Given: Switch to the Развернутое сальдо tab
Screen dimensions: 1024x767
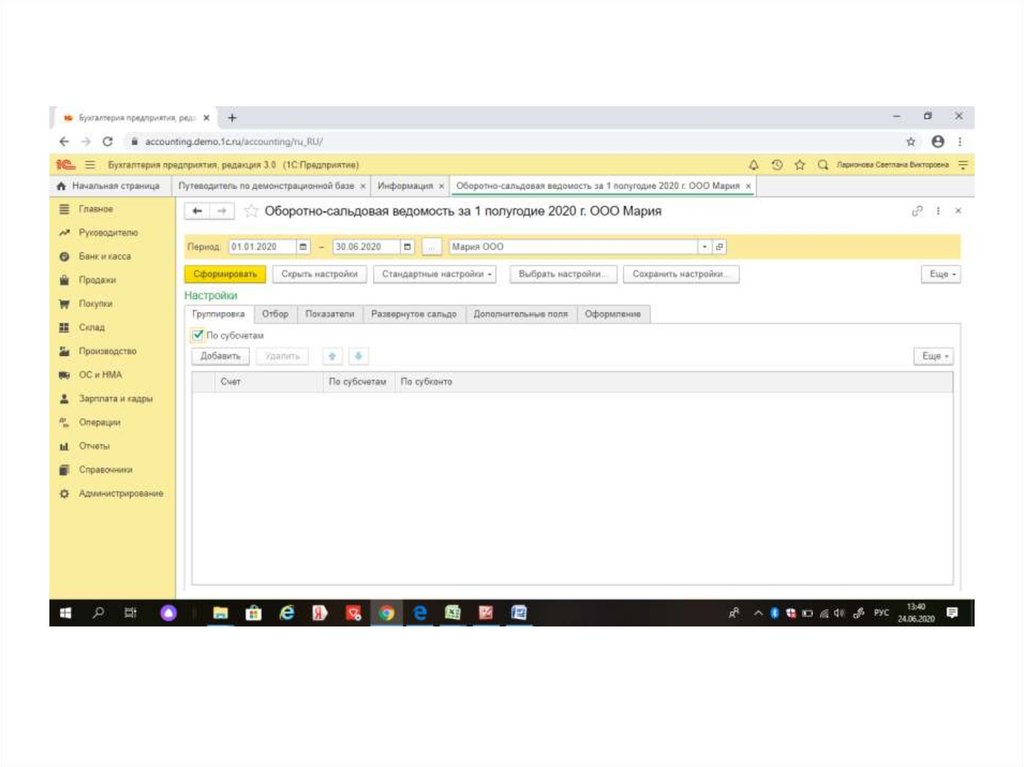Looking at the screenshot, I should pos(414,314).
